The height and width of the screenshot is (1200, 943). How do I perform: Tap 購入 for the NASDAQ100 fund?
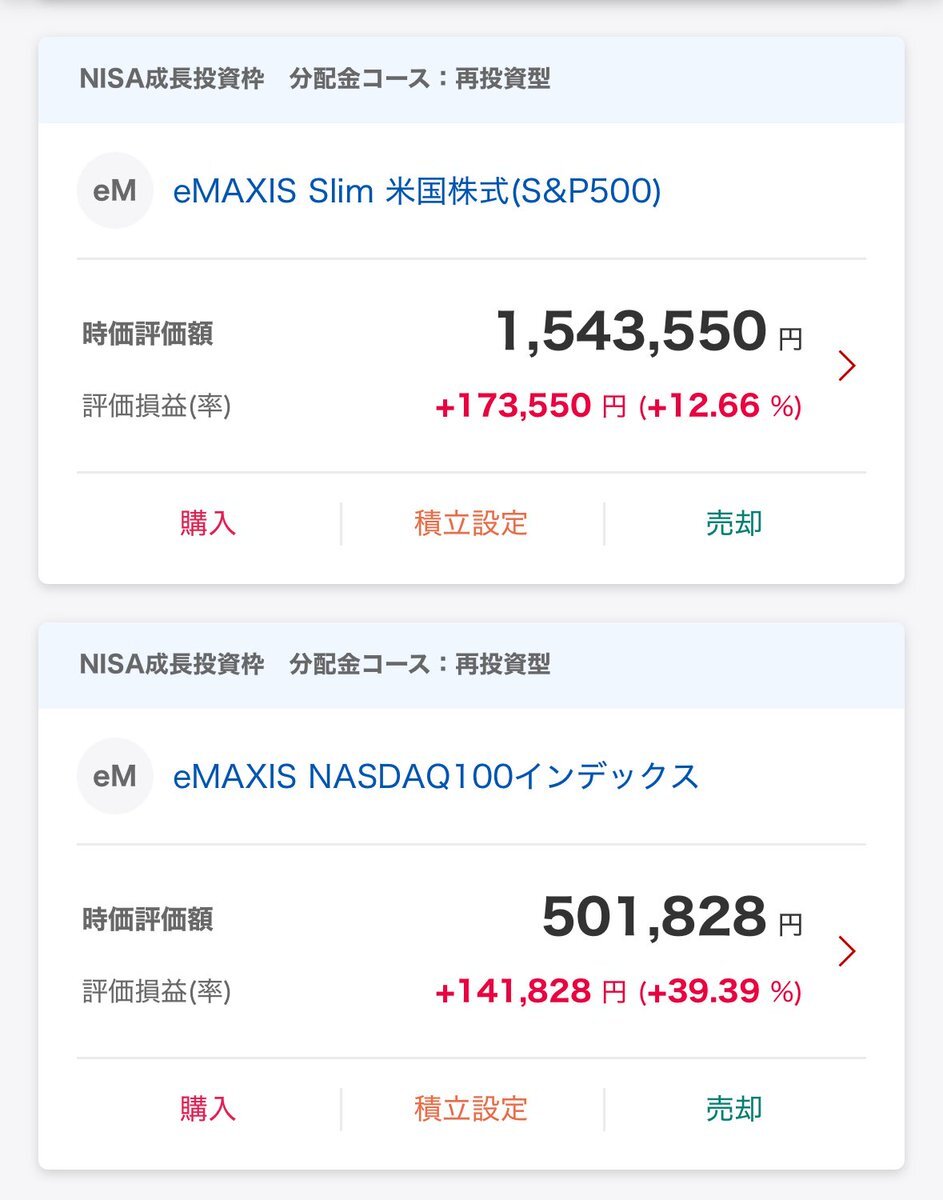click(208, 1108)
